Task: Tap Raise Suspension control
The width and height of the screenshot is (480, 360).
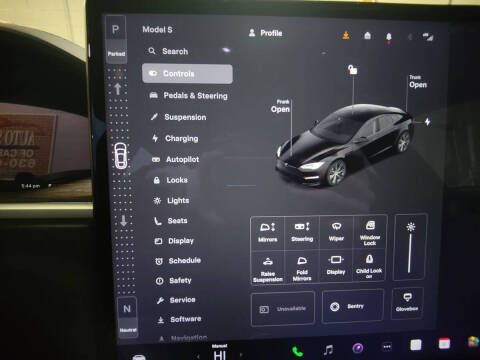Action: 268,267
